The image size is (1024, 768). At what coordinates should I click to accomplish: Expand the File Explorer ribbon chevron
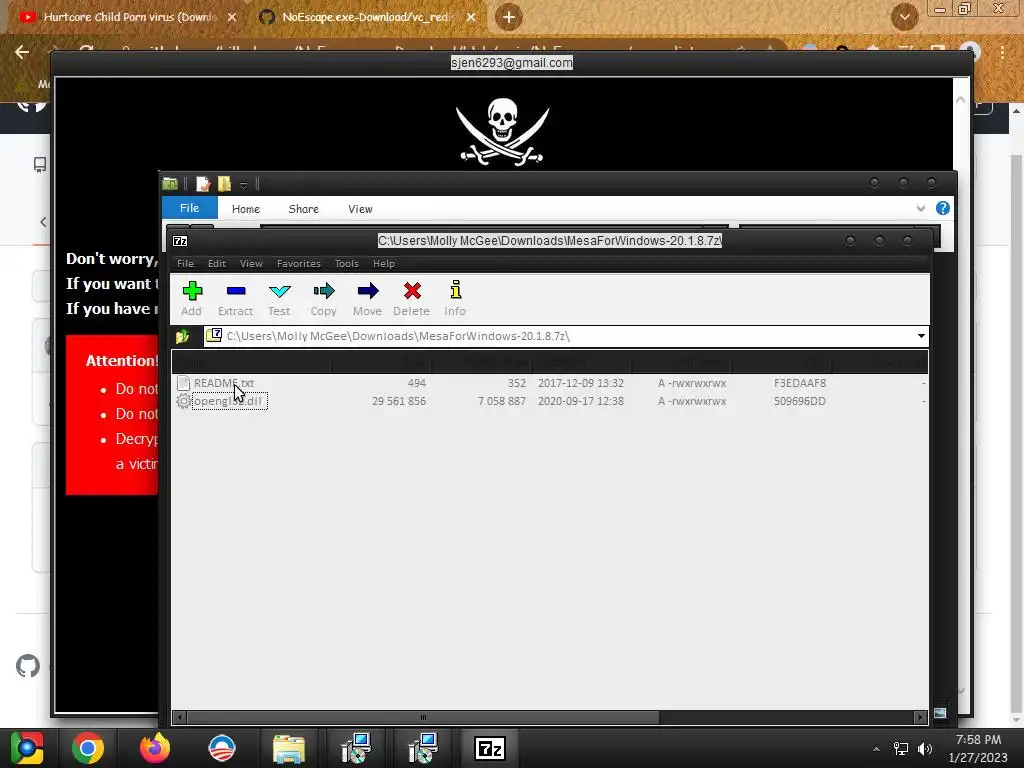click(920, 208)
